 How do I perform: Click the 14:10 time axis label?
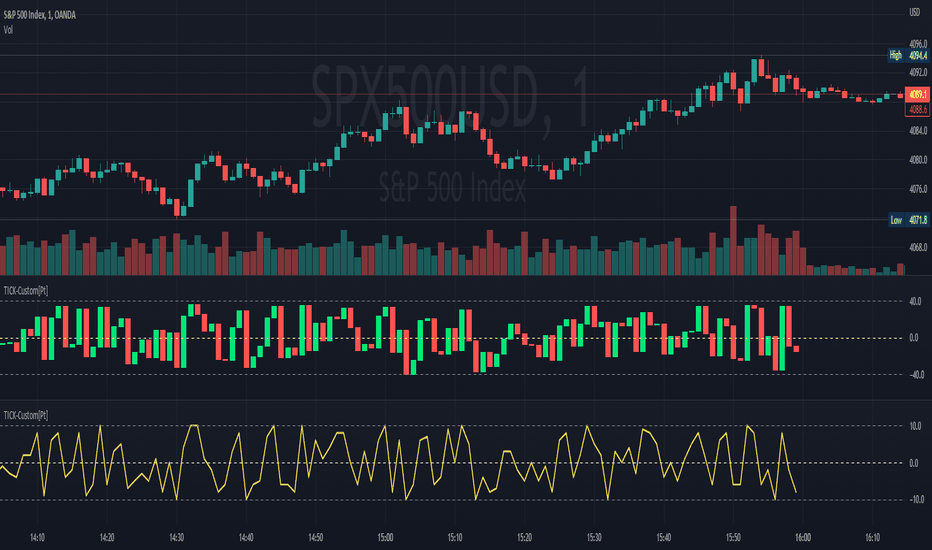(x=37, y=538)
